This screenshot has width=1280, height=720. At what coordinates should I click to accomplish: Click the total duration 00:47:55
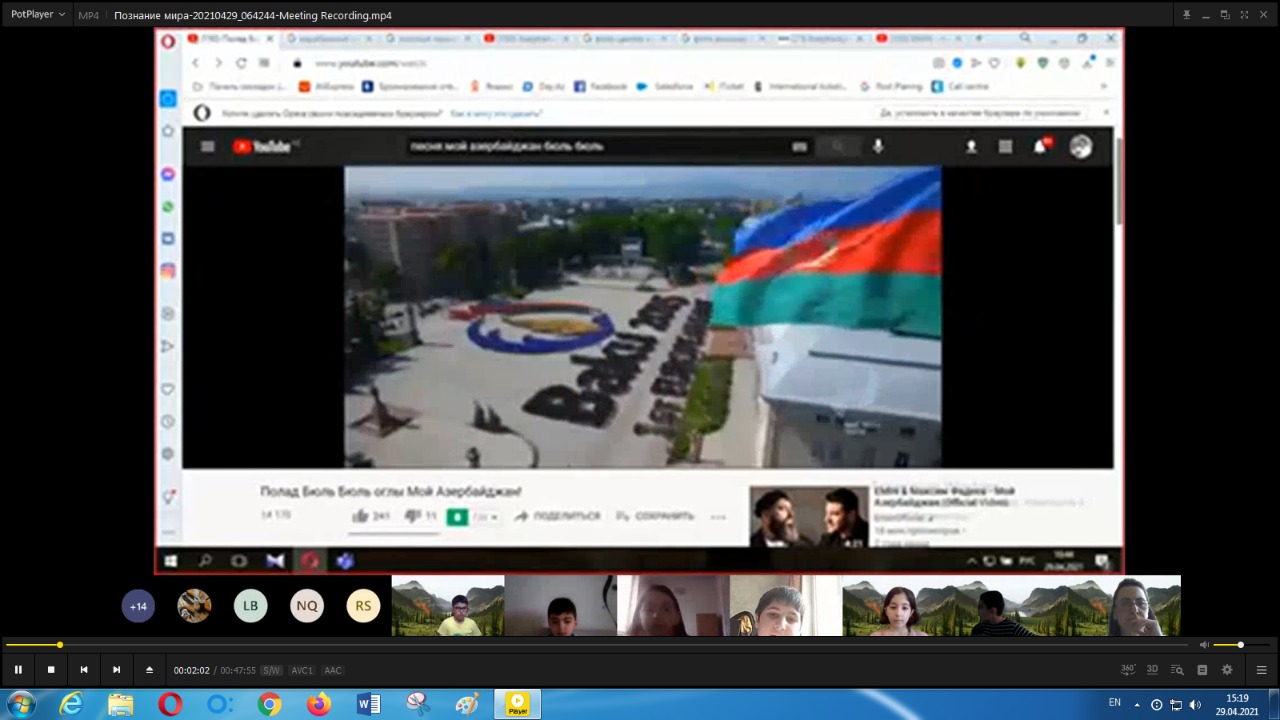tap(238, 671)
